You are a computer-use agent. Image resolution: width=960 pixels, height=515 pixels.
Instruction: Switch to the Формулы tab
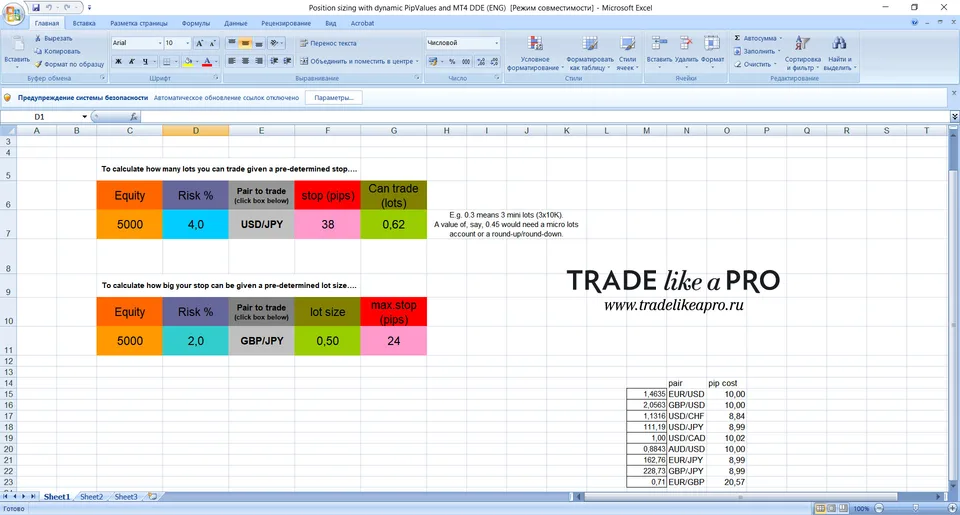click(x=195, y=23)
